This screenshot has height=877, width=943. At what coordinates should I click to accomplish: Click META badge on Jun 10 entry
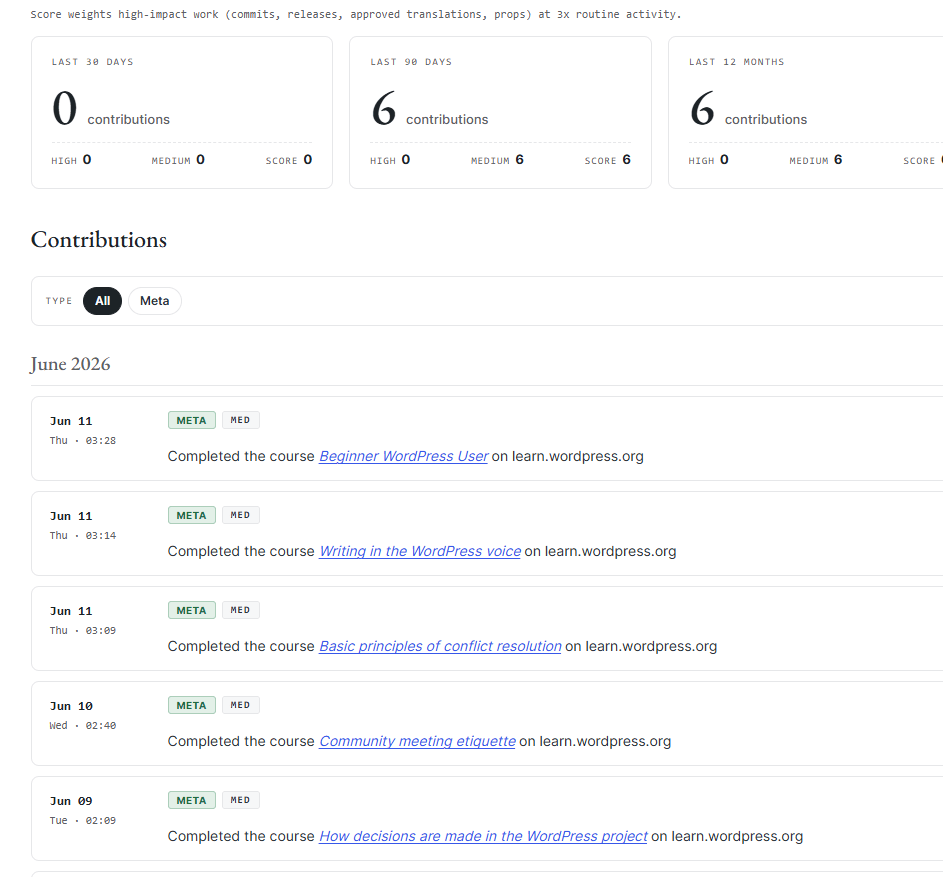(192, 706)
